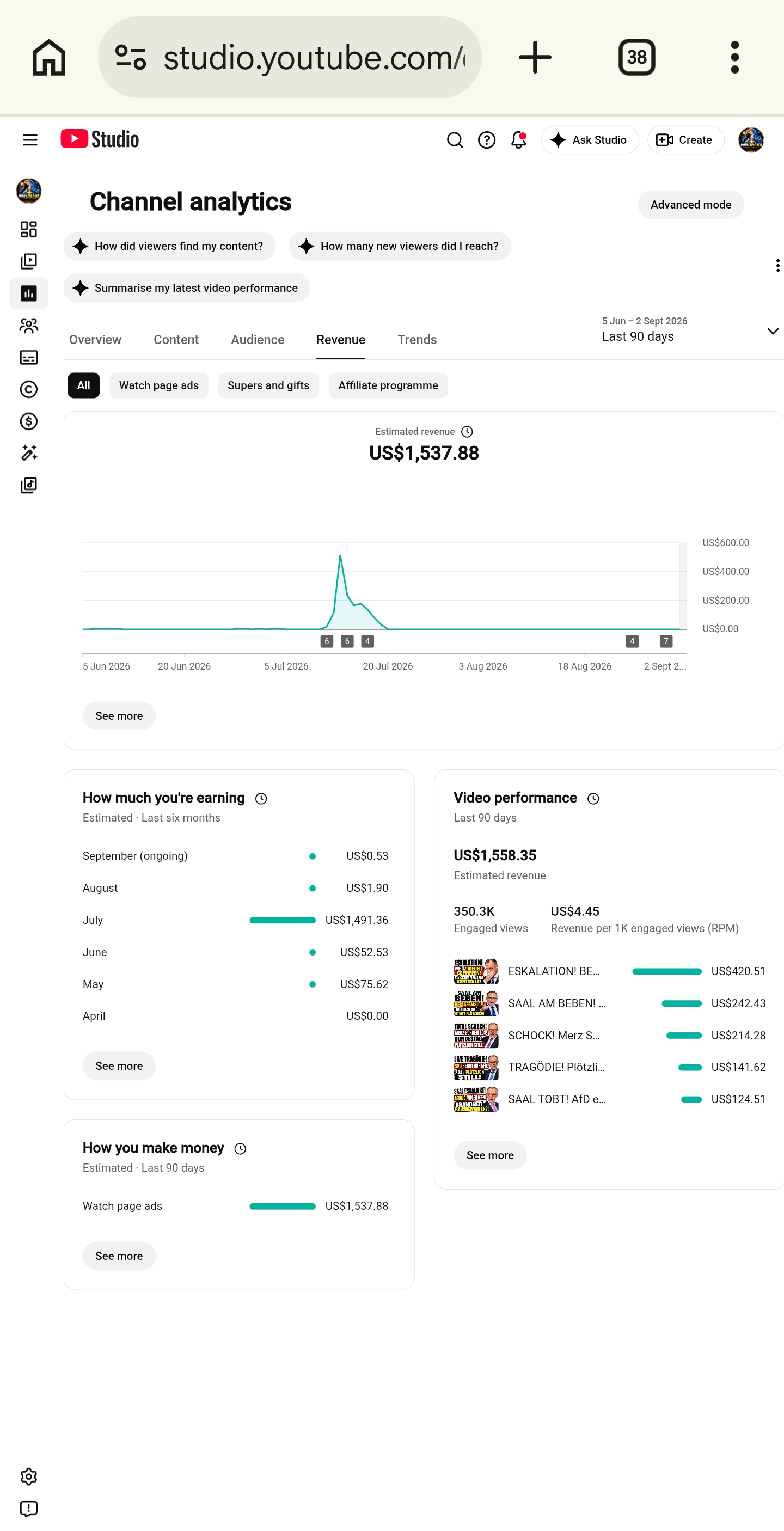Open the SAAL TOBT video thumbnail
The height and width of the screenshot is (1531, 784).
coord(476,1099)
